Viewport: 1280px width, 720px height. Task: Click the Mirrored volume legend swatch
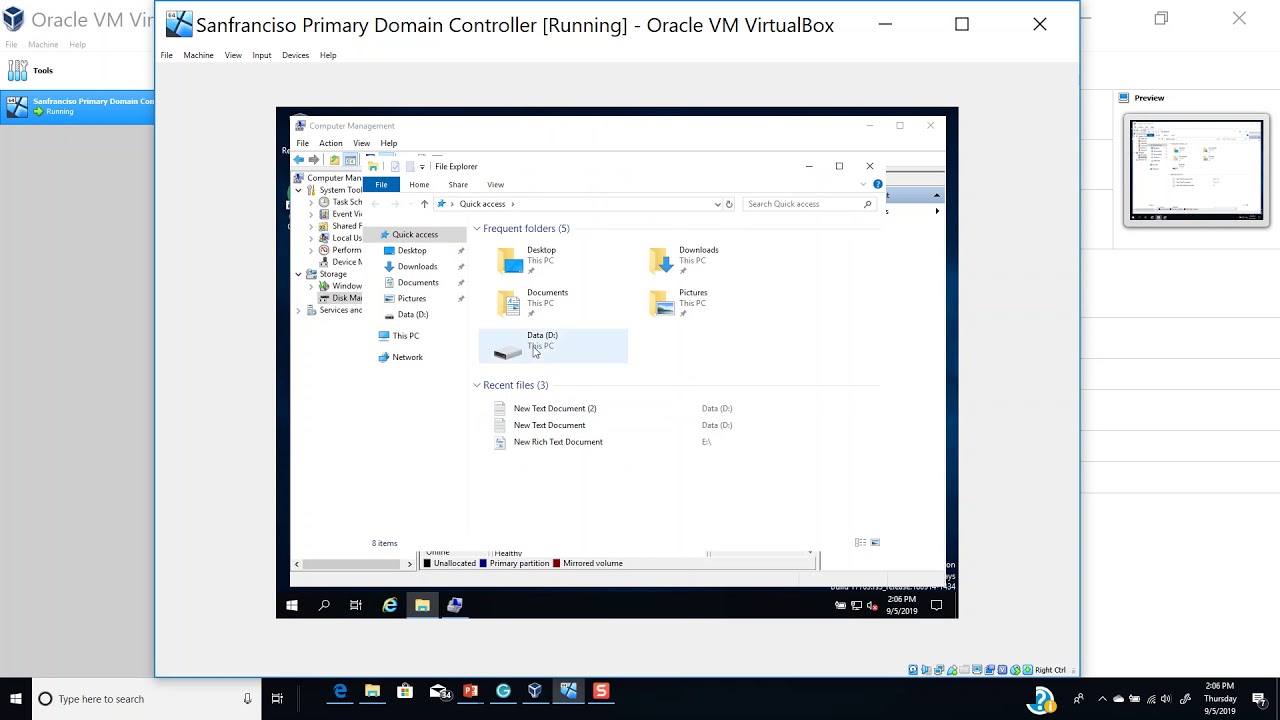[x=556, y=564]
